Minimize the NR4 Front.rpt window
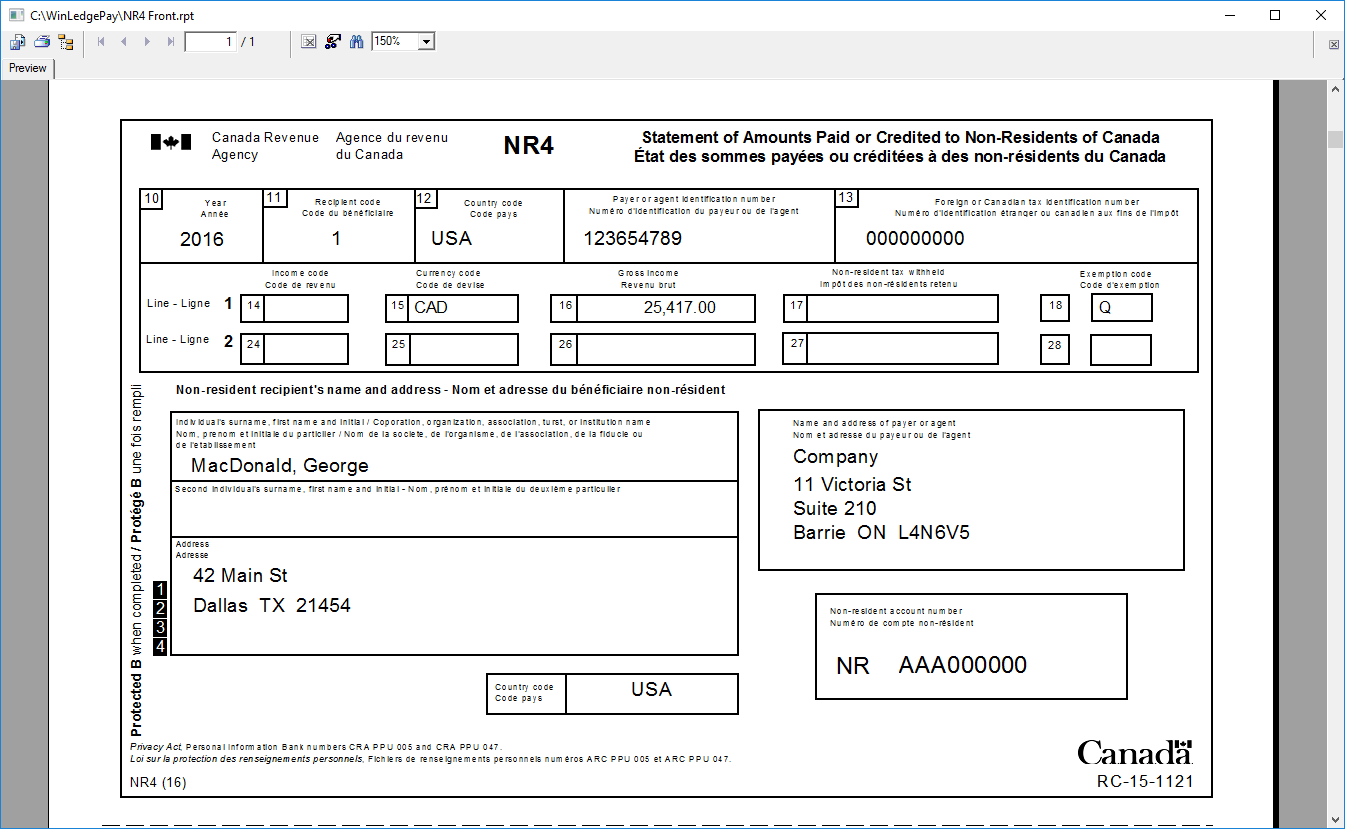The width and height of the screenshot is (1345, 829). click(1229, 15)
